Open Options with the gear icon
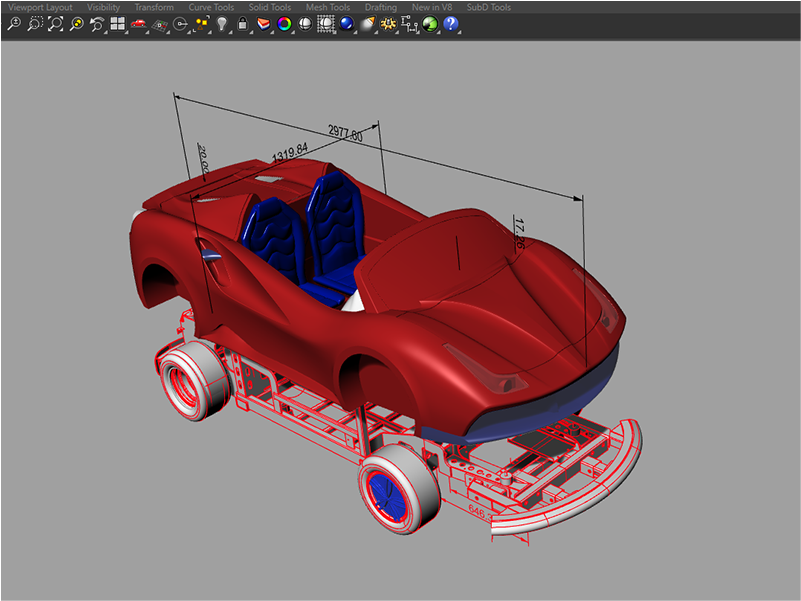Viewport: 801px width, 601px height. [x=388, y=24]
